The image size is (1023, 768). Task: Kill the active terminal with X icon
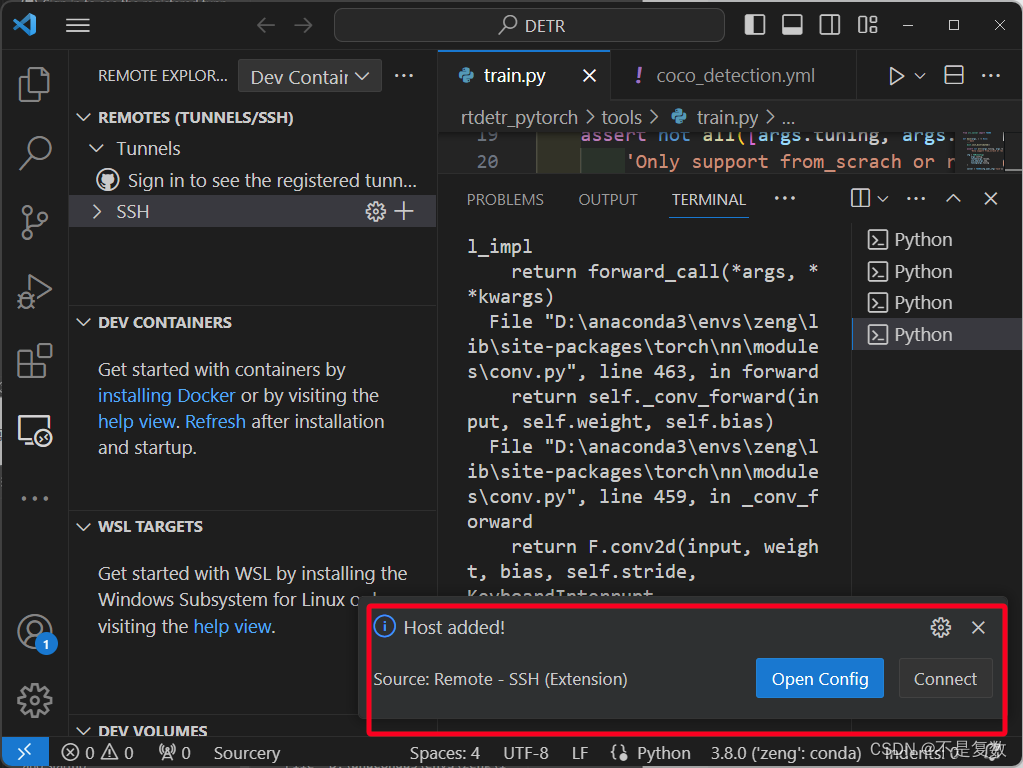pyautogui.click(x=990, y=198)
